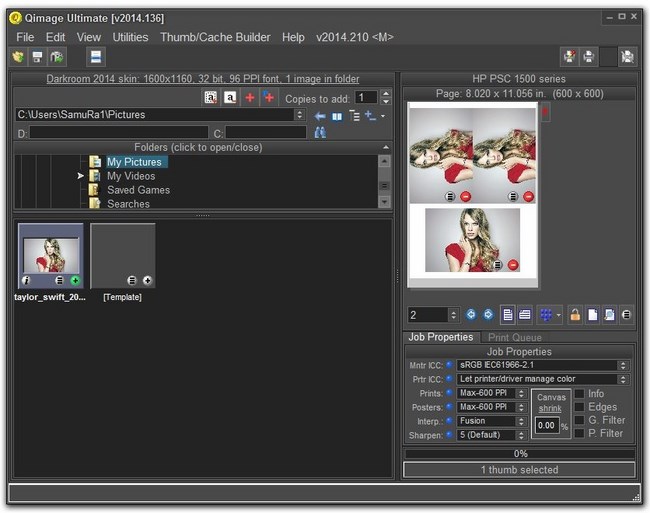Image resolution: width=650 pixels, height=513 pixels.
Task: Open the Mntr ICC sRGB dropdown
Action: pos(543,365)
